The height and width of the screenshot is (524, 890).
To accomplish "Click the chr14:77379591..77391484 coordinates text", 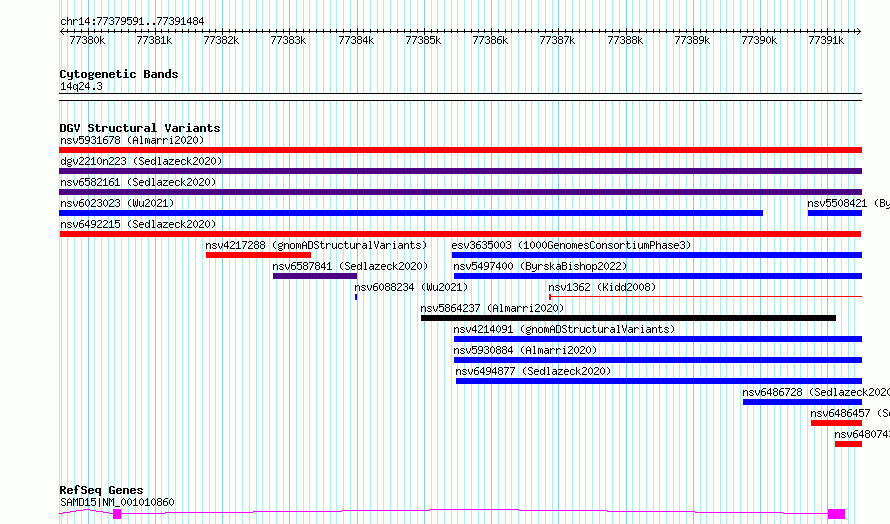I will [132, 22].
